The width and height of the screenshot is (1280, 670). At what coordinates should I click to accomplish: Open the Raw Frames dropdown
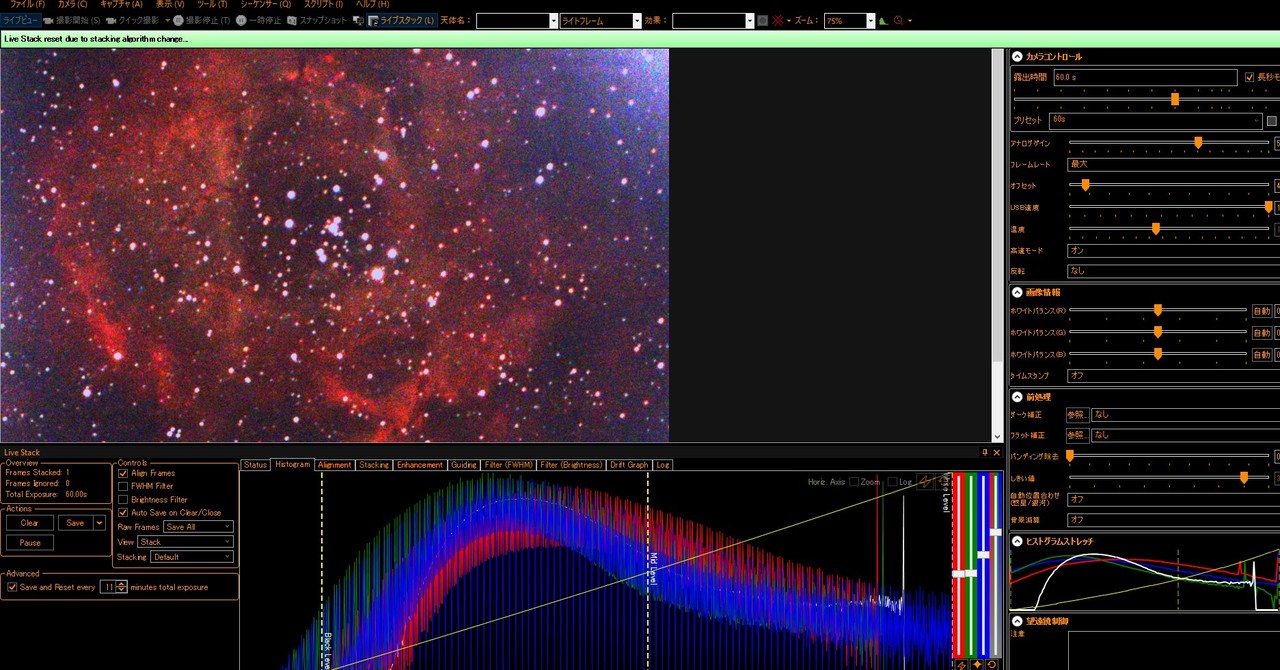point(198,527)
